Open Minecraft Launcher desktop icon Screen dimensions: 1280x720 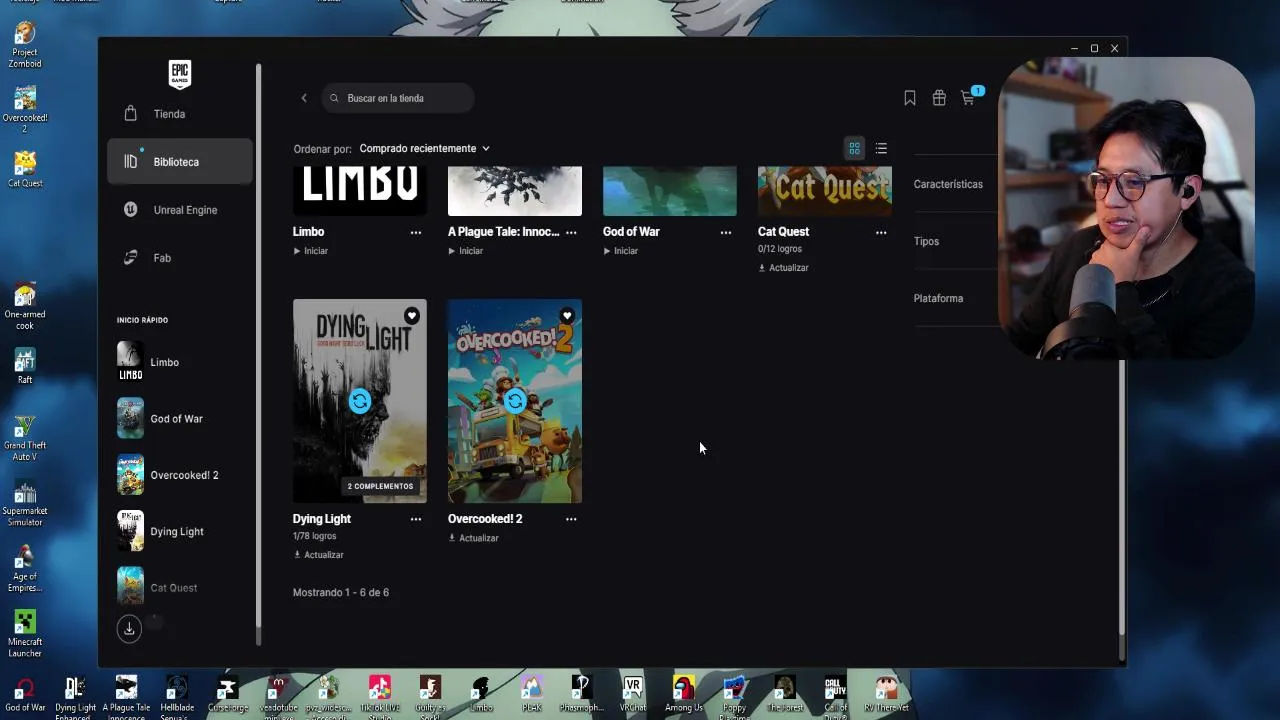(x=25, y=635)
